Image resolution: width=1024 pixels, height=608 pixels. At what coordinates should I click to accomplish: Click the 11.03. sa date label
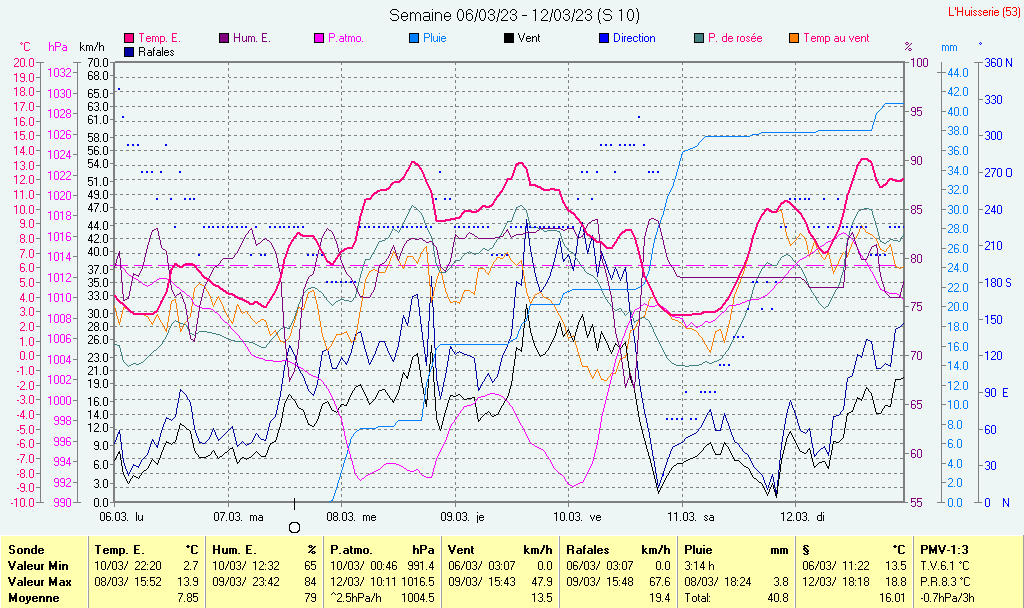[x=691, y=517]
